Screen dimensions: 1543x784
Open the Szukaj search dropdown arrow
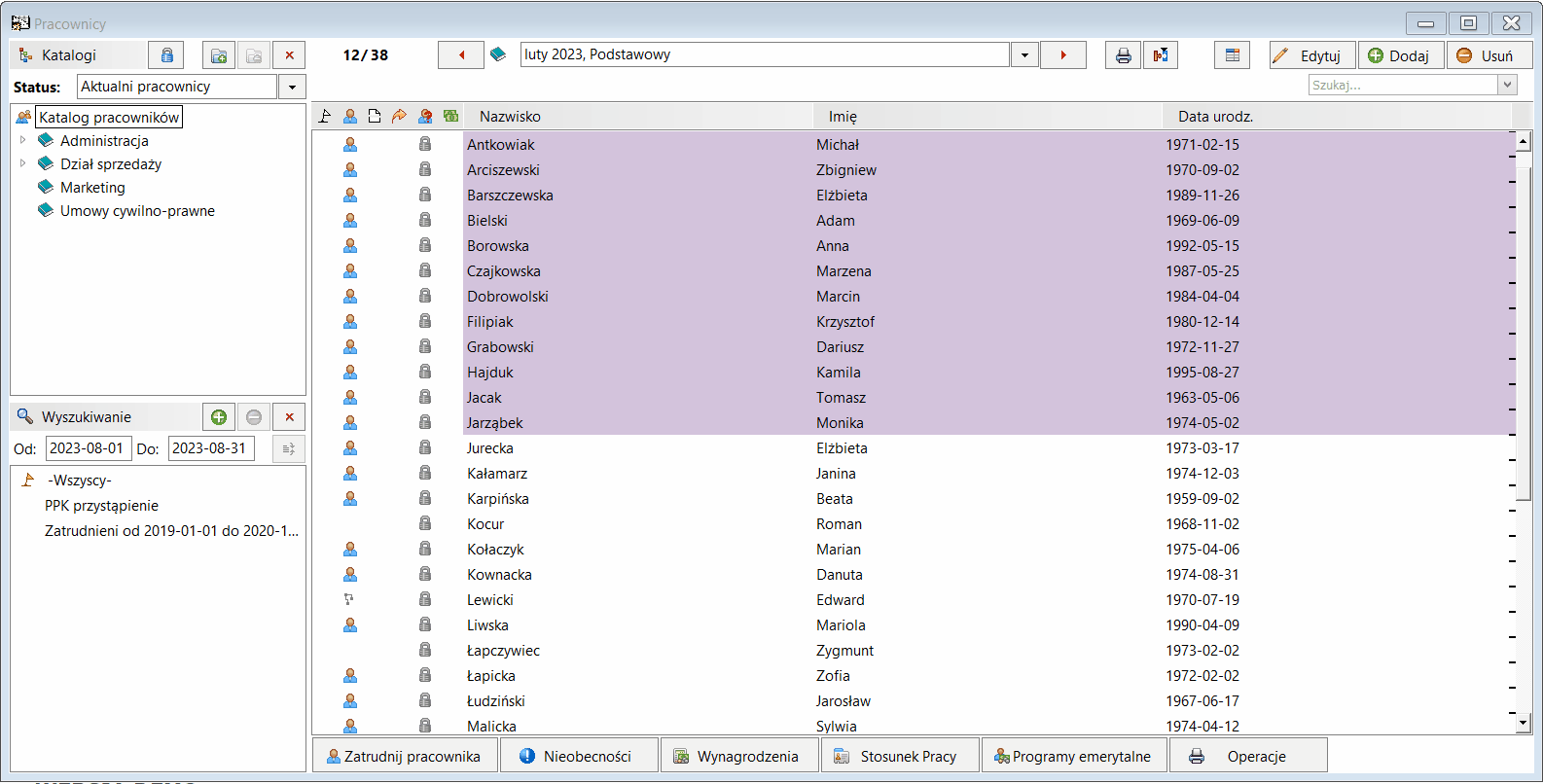pyautogui.click(x=1508, y=85)
